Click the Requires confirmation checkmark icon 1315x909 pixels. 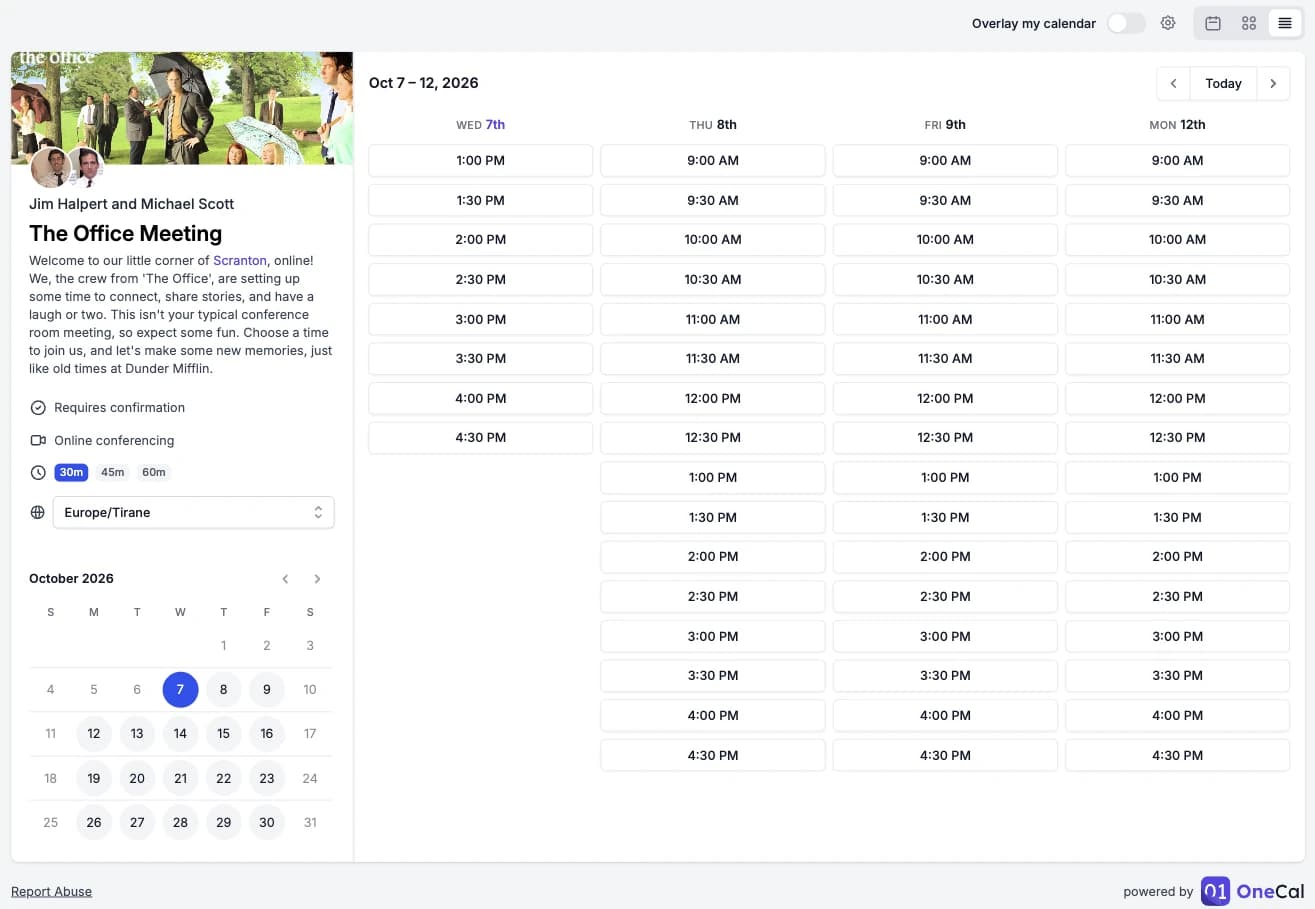coord(38,408)
